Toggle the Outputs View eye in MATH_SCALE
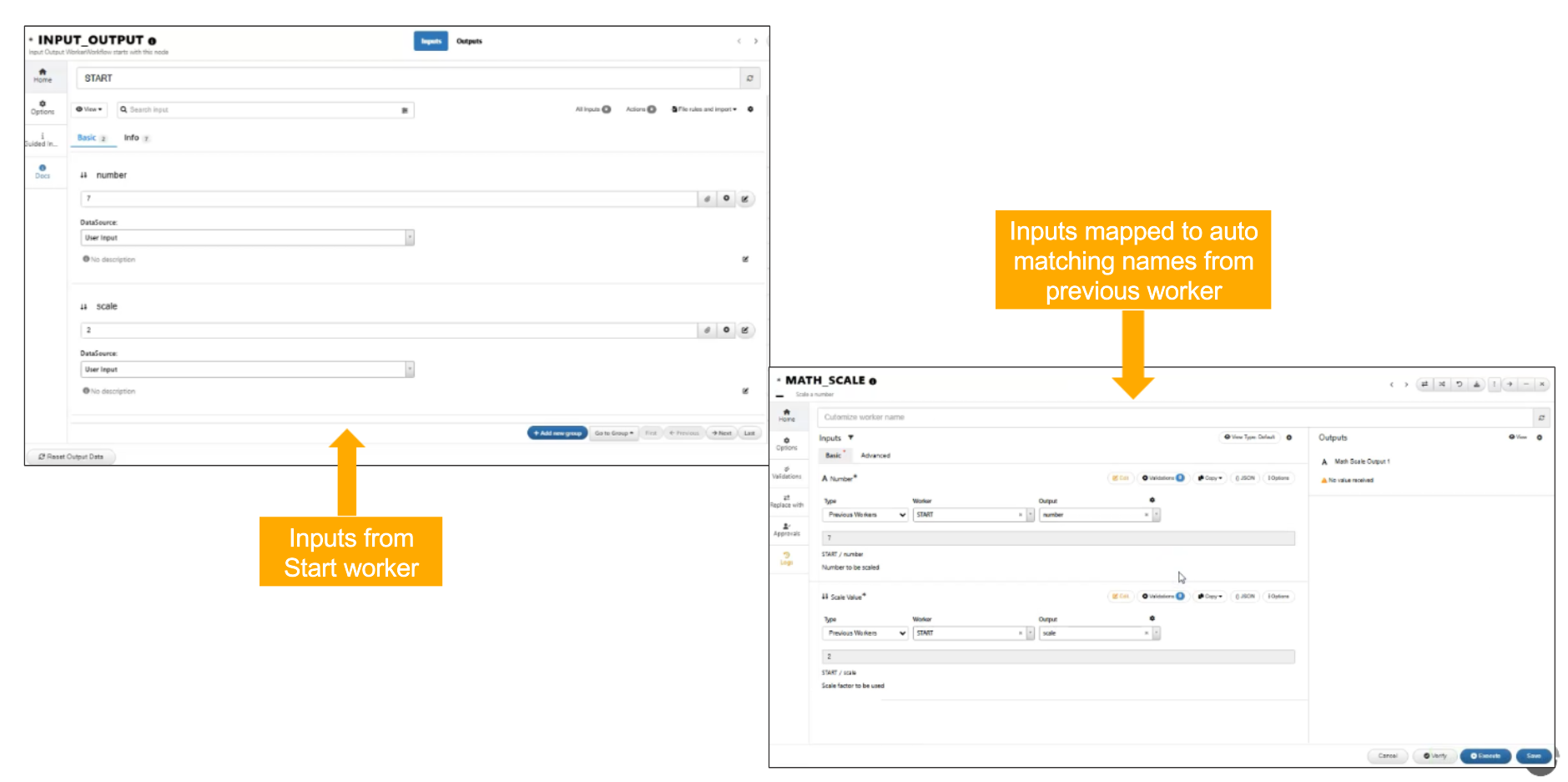1568x782 pixels. tap(1517, 437)
